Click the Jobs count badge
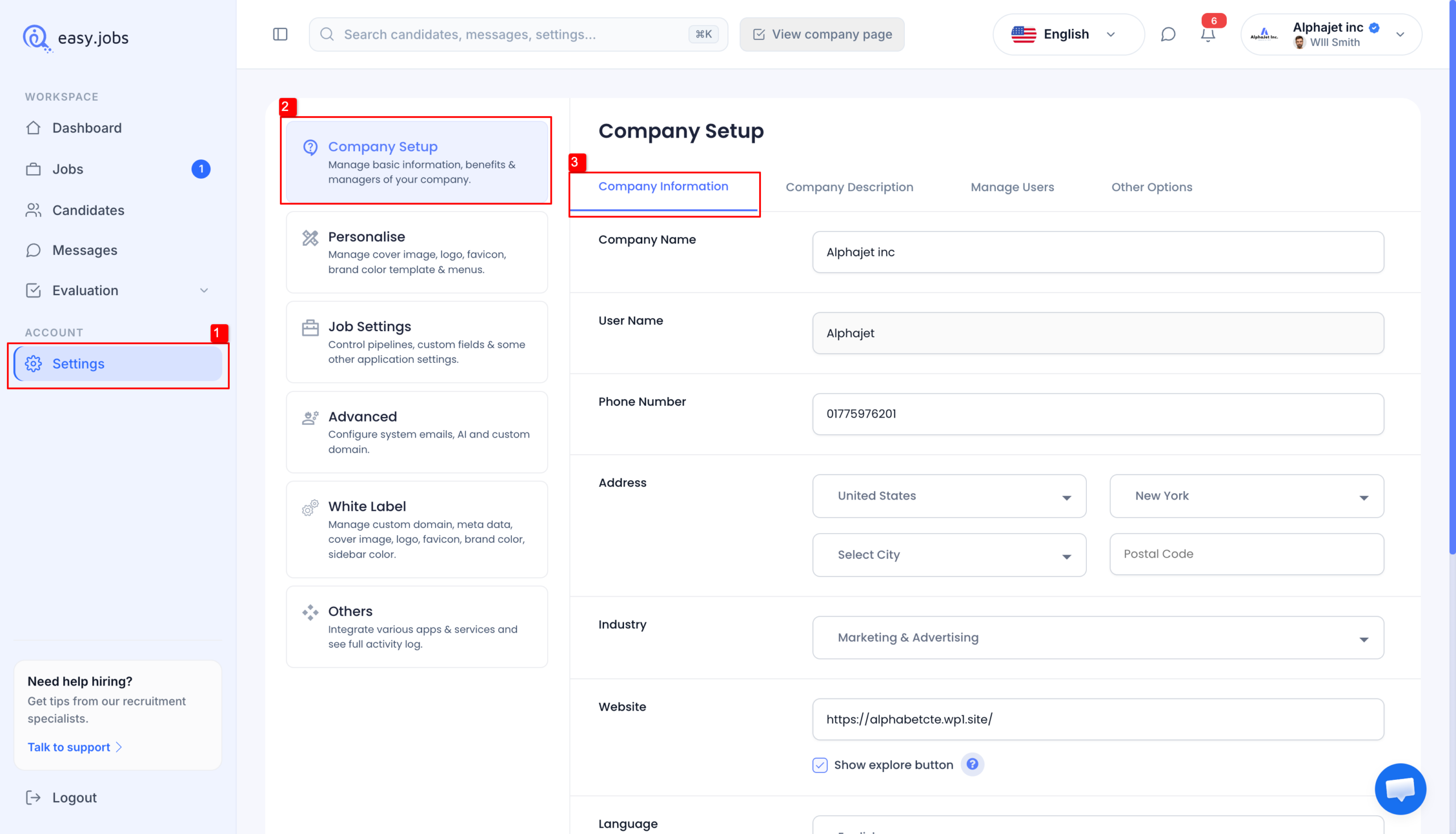 point(201,169)
